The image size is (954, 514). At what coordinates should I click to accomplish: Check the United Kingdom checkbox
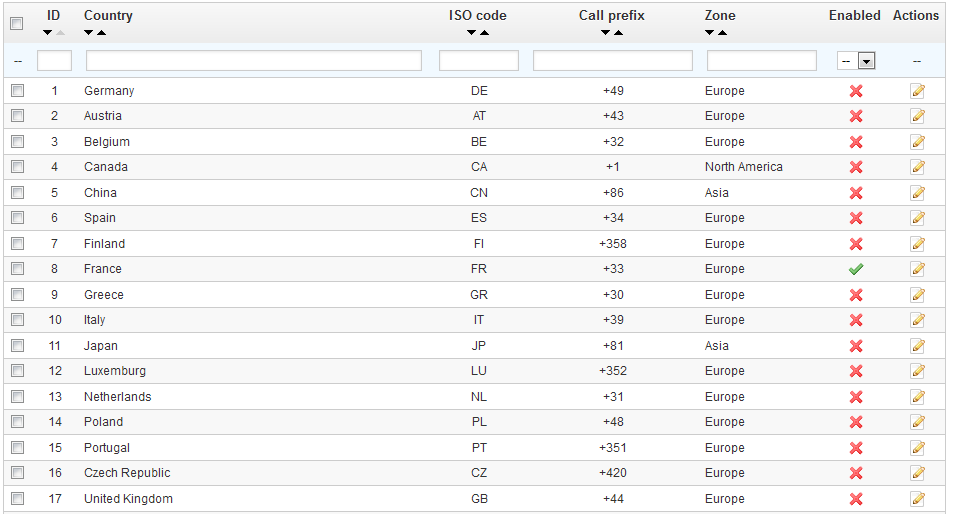click(18, 499)
